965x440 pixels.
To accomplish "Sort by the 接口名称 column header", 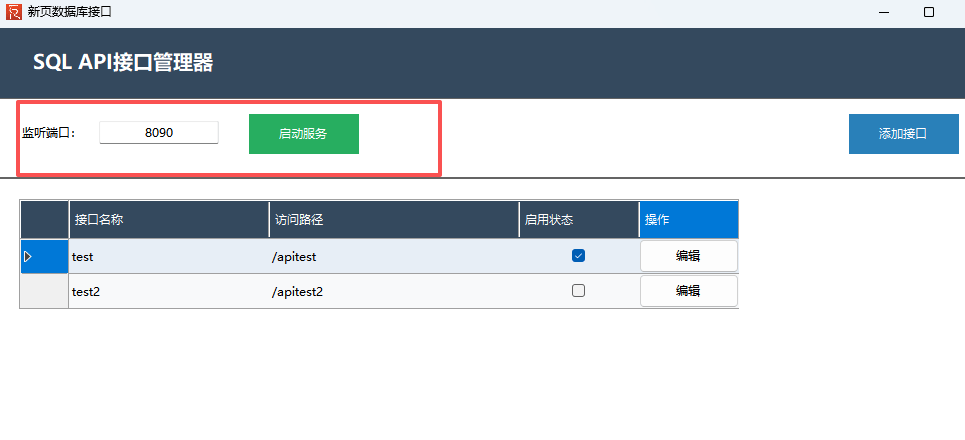I will click(168, 220).
